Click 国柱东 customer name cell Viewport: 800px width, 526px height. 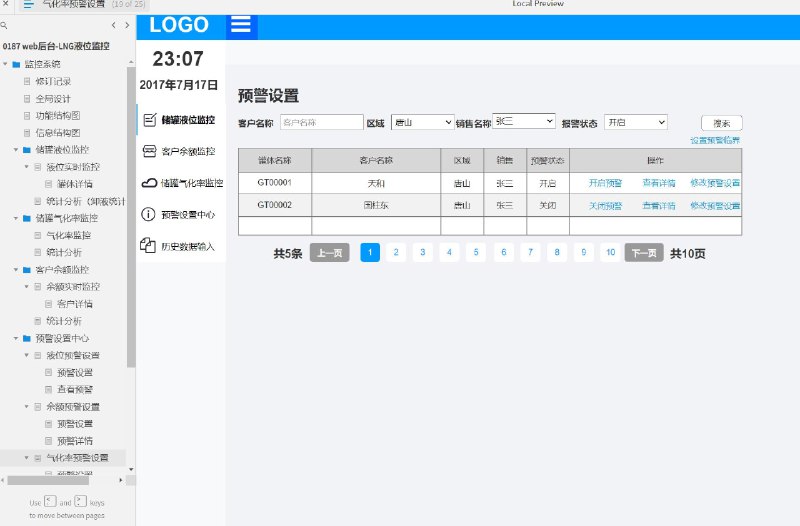(376, 205)
